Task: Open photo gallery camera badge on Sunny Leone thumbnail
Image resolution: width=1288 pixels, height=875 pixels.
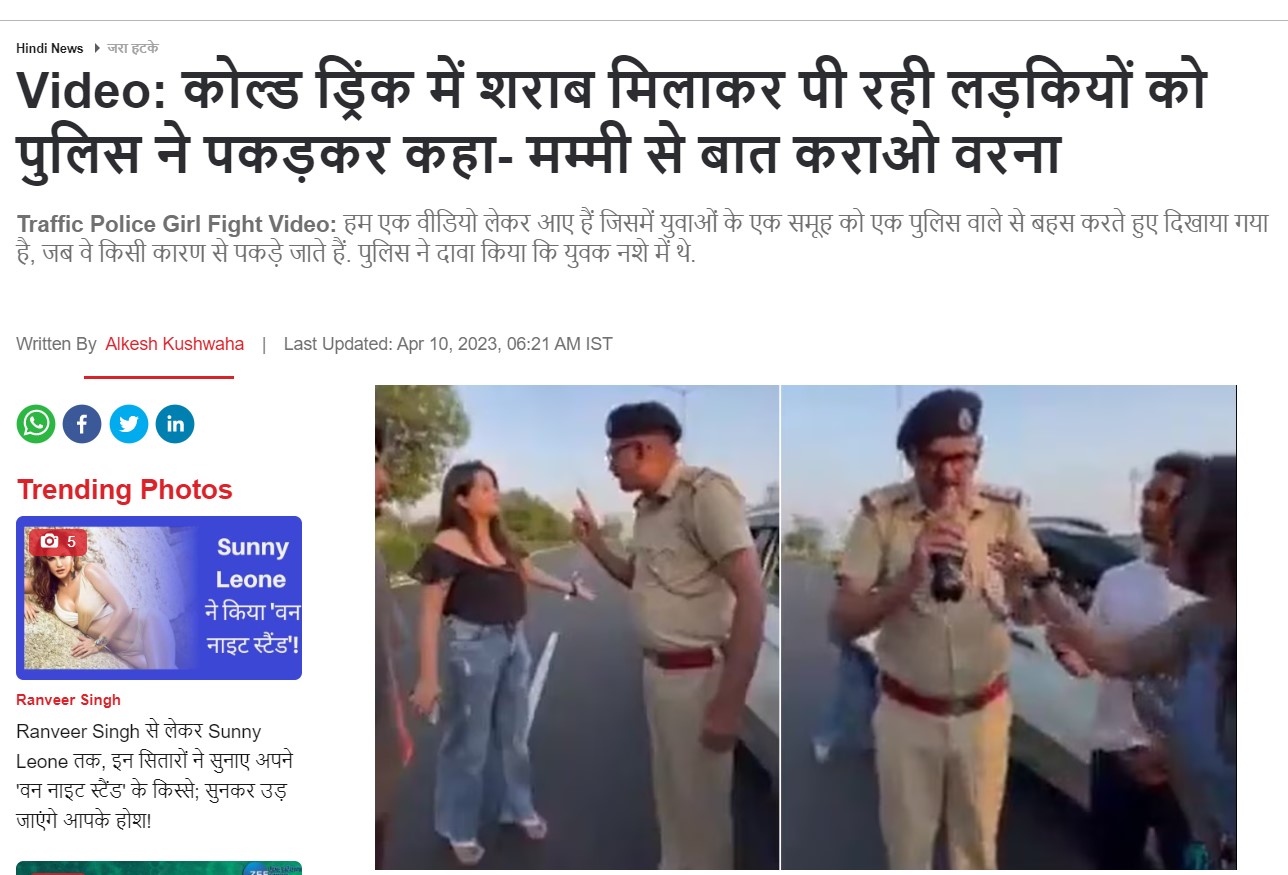Action: click(x=58, y=542)
